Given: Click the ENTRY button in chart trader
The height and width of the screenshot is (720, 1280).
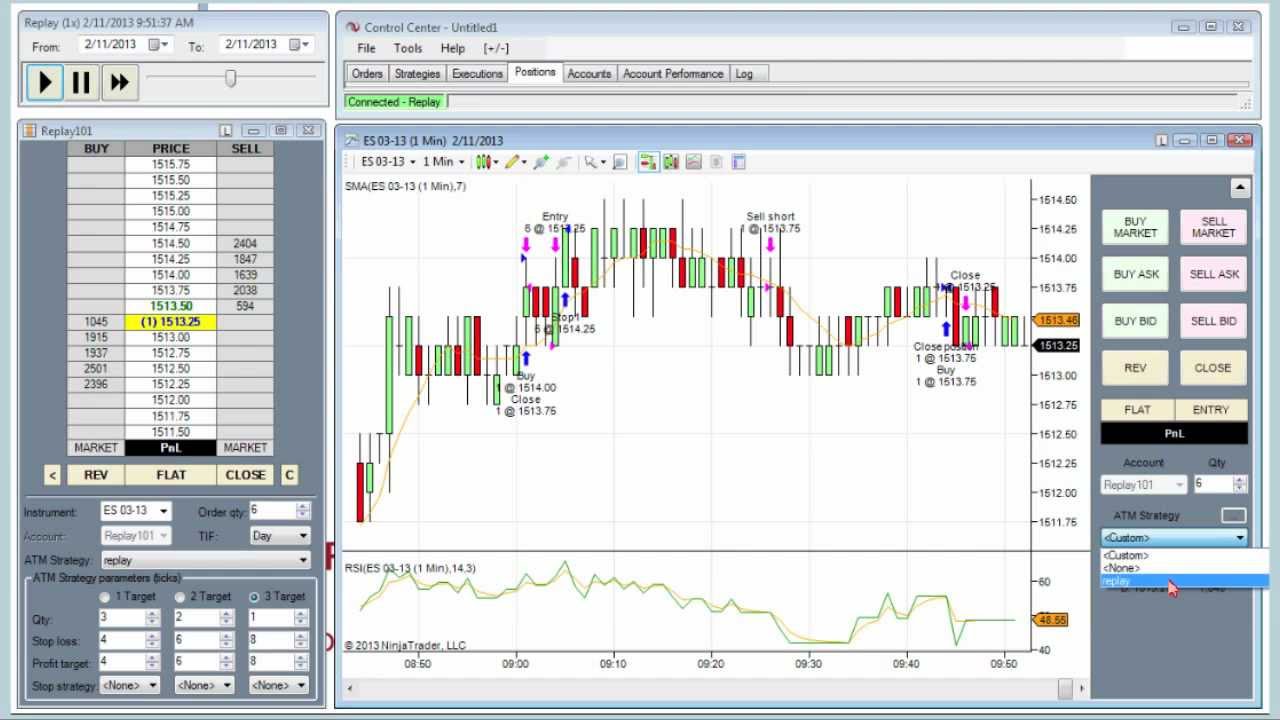Looking at the screenshot, I should [x=1211, y=410].
